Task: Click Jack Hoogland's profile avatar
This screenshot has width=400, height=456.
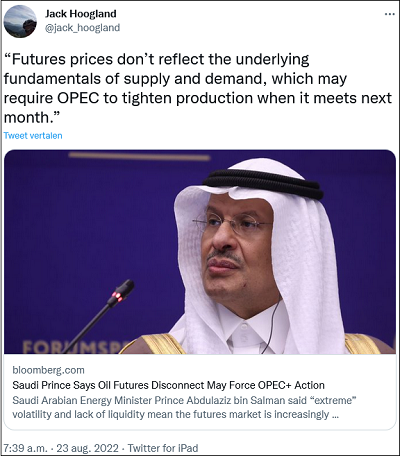Action: (x=20, y=21)
